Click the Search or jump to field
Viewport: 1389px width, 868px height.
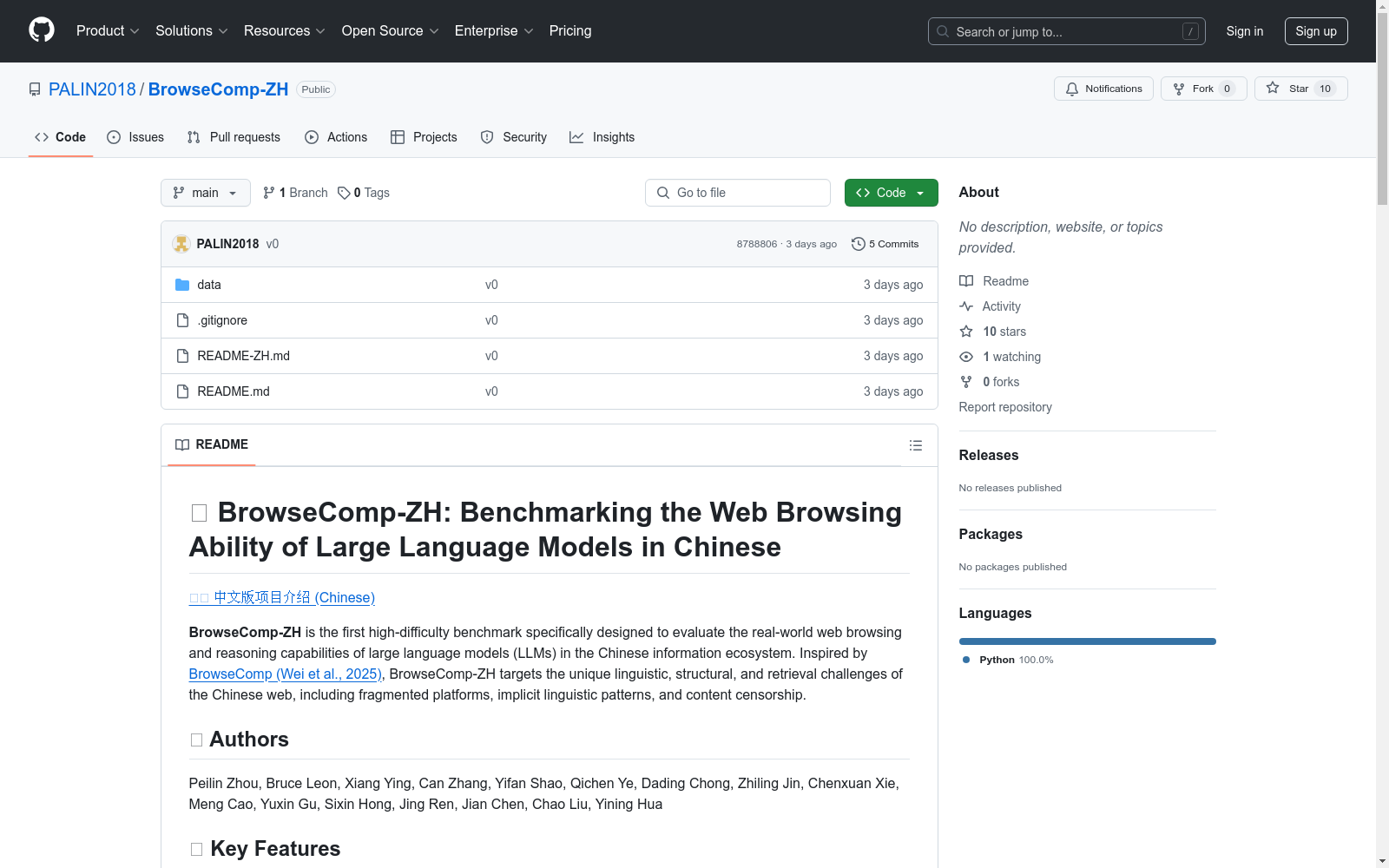coord(1067,31)
